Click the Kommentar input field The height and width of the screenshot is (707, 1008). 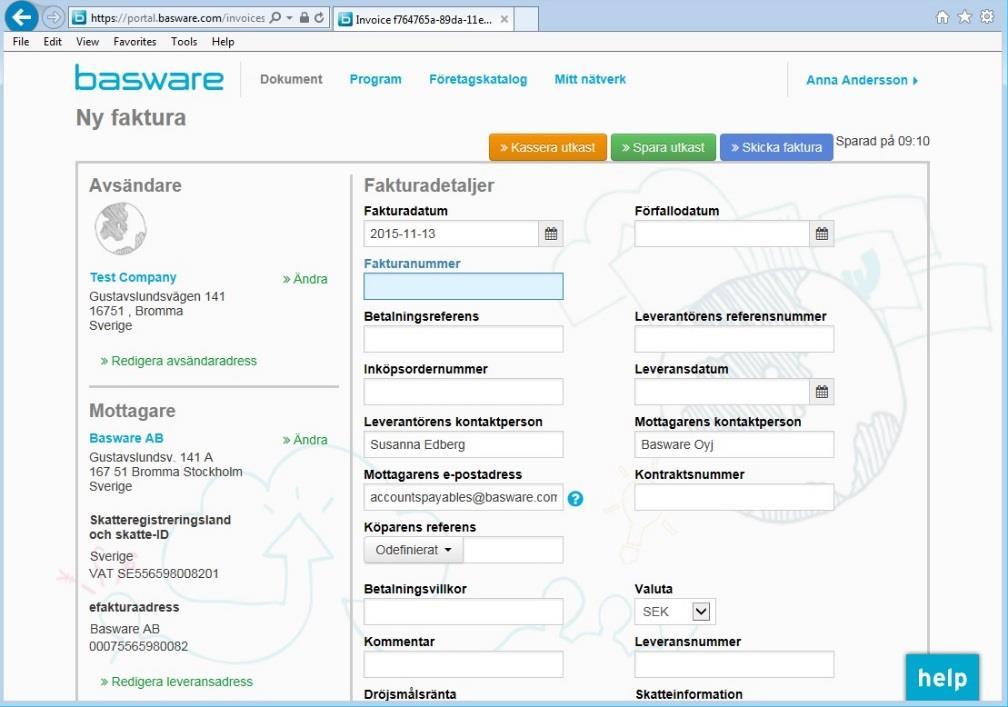pos(464,665)
